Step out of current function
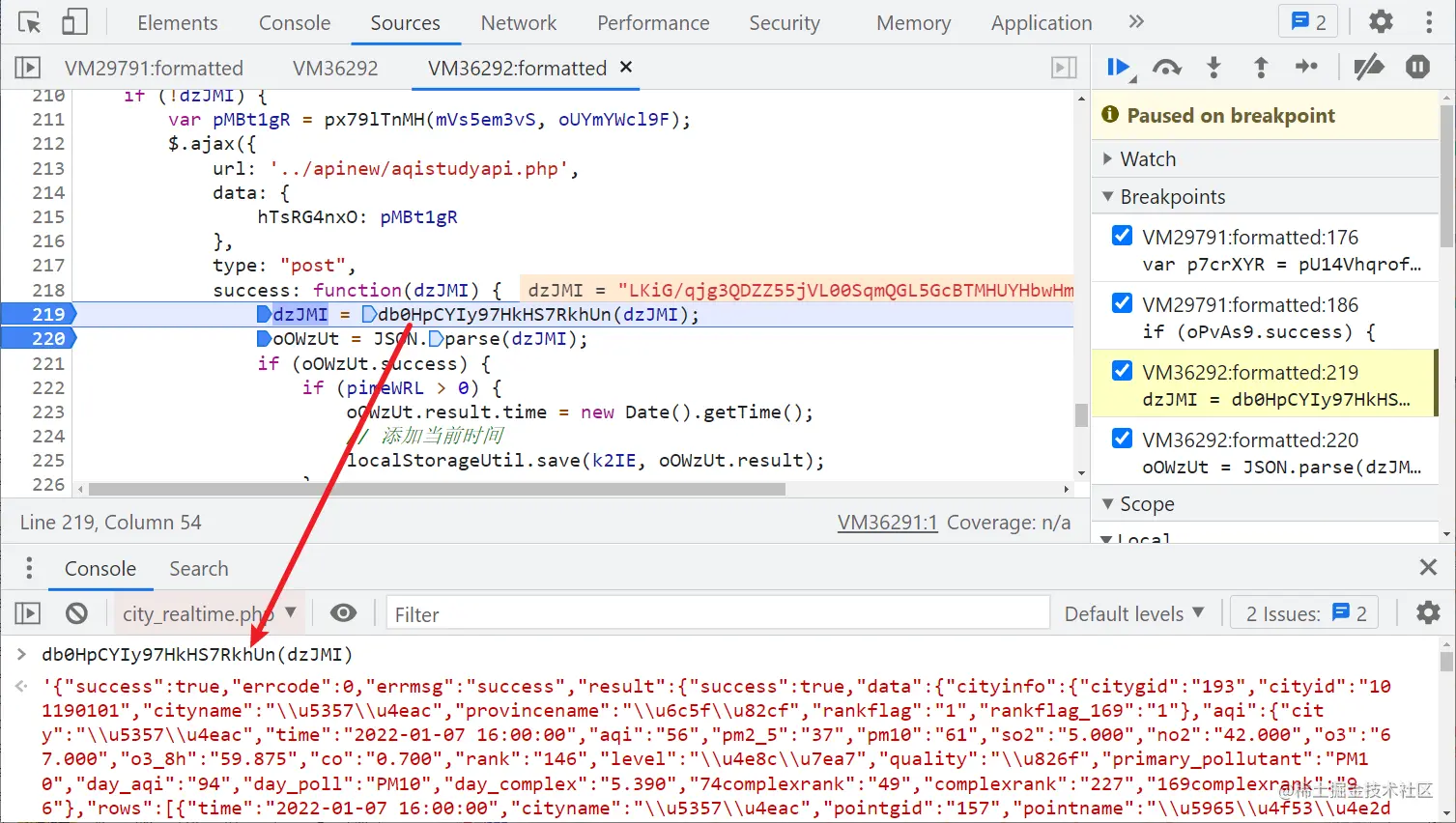 pos(1261,68)
